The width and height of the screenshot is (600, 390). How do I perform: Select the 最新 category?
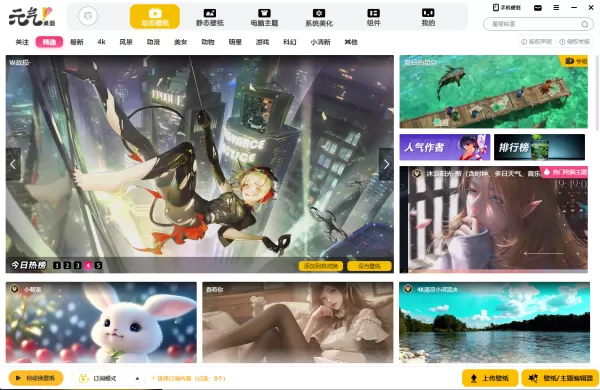tap(77, 42)
